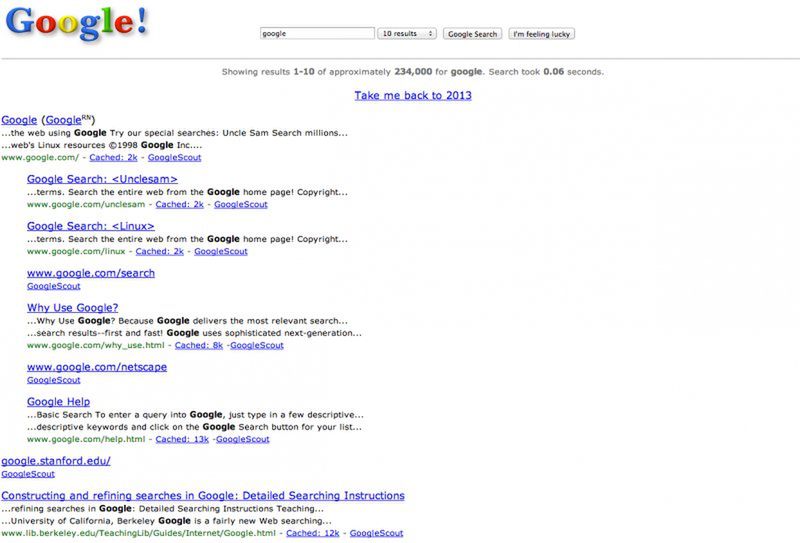Focus the search box containing 'google'
The height and width of the screenshot is (543, 800).
pyautogui.click(x=317, y=33)
